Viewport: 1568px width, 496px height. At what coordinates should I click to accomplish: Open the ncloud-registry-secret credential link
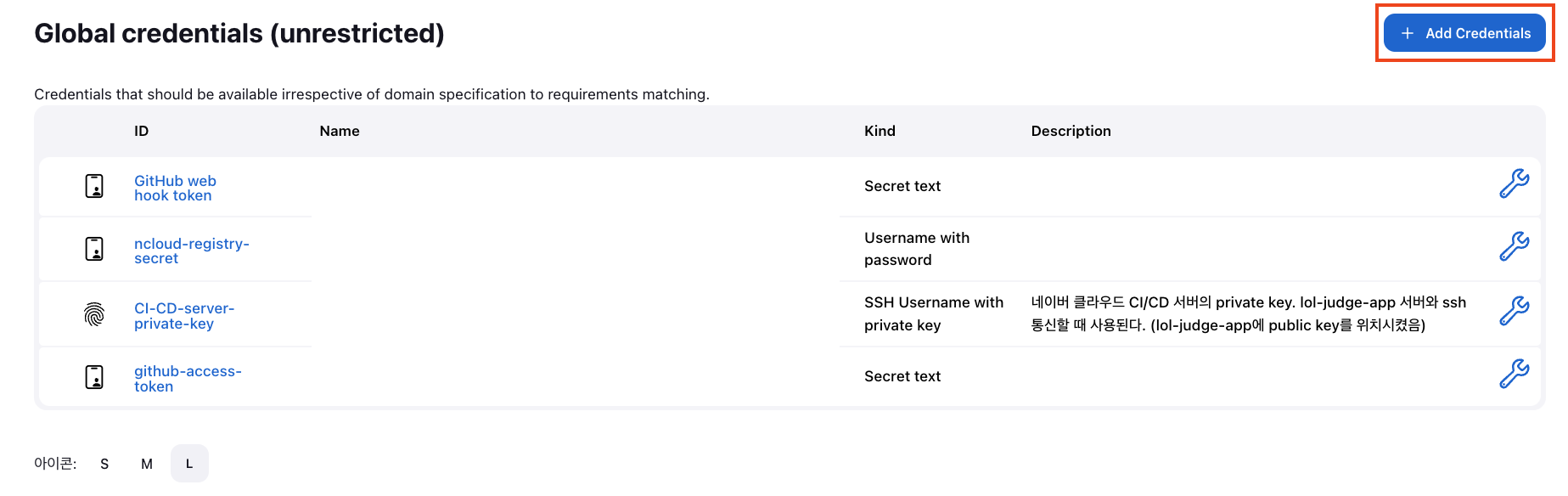click(191, 251)
